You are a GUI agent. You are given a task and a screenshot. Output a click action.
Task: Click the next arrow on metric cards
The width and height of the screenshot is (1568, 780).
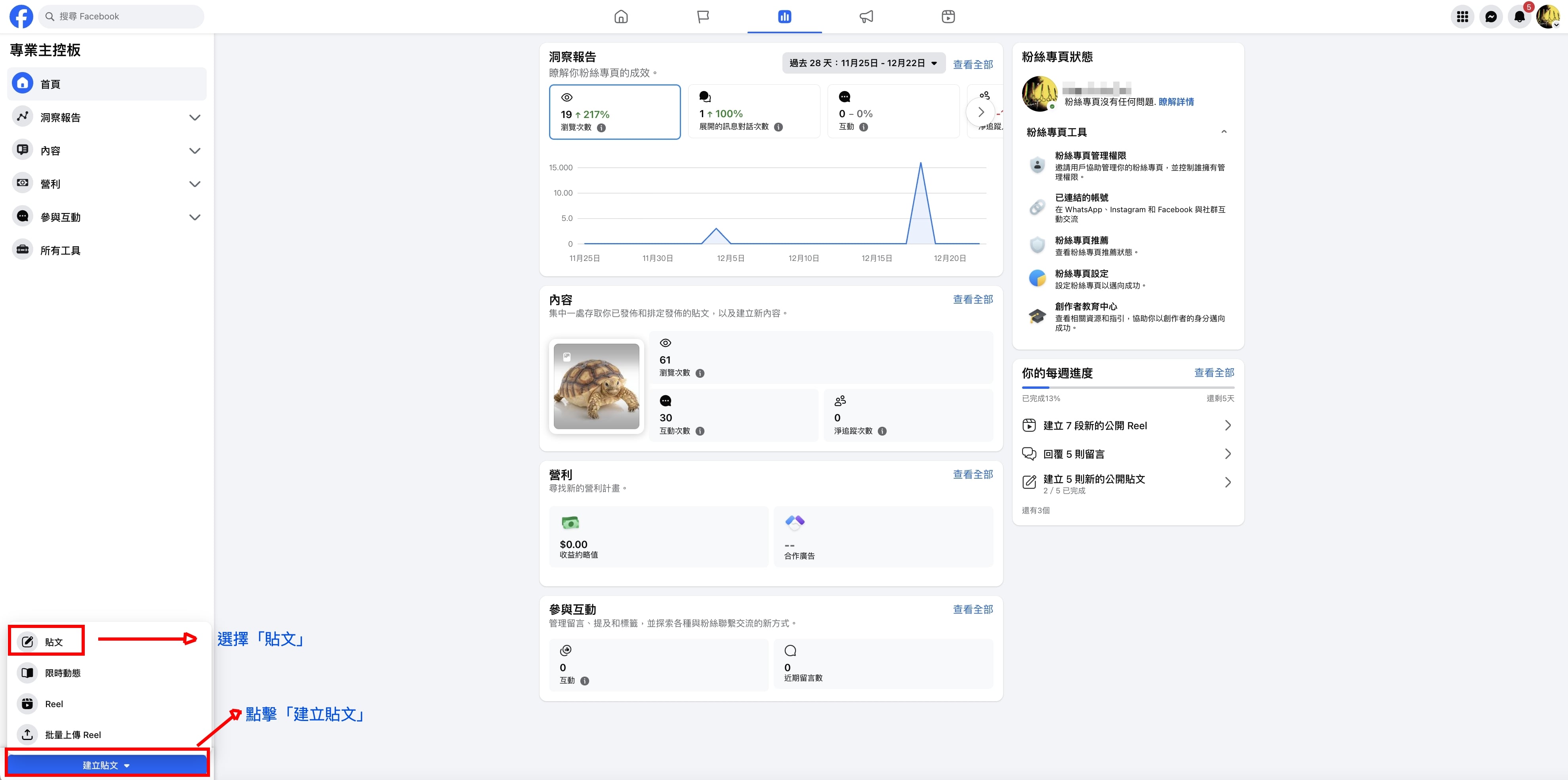tap(980, 112)
